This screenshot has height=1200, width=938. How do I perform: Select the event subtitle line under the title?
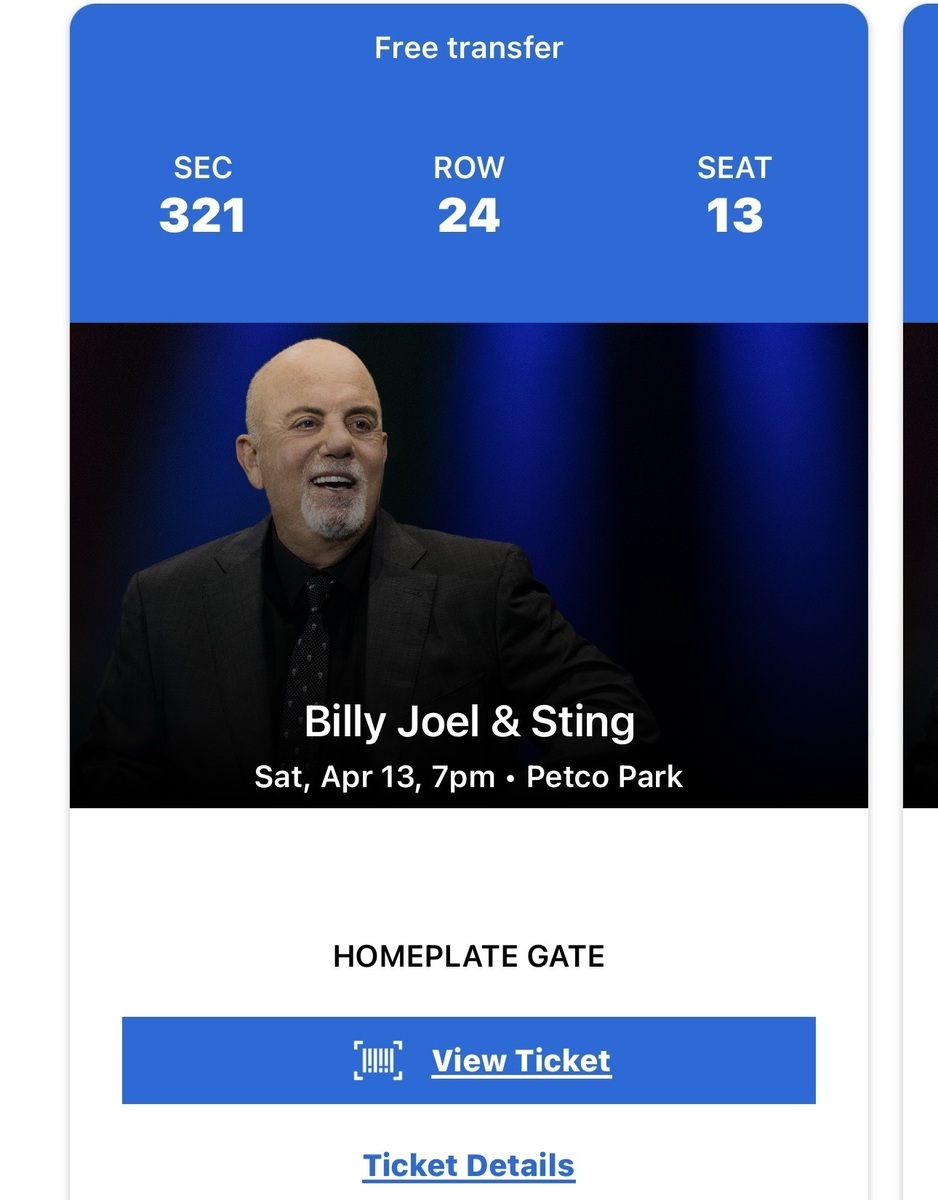[x=467, y=776]
